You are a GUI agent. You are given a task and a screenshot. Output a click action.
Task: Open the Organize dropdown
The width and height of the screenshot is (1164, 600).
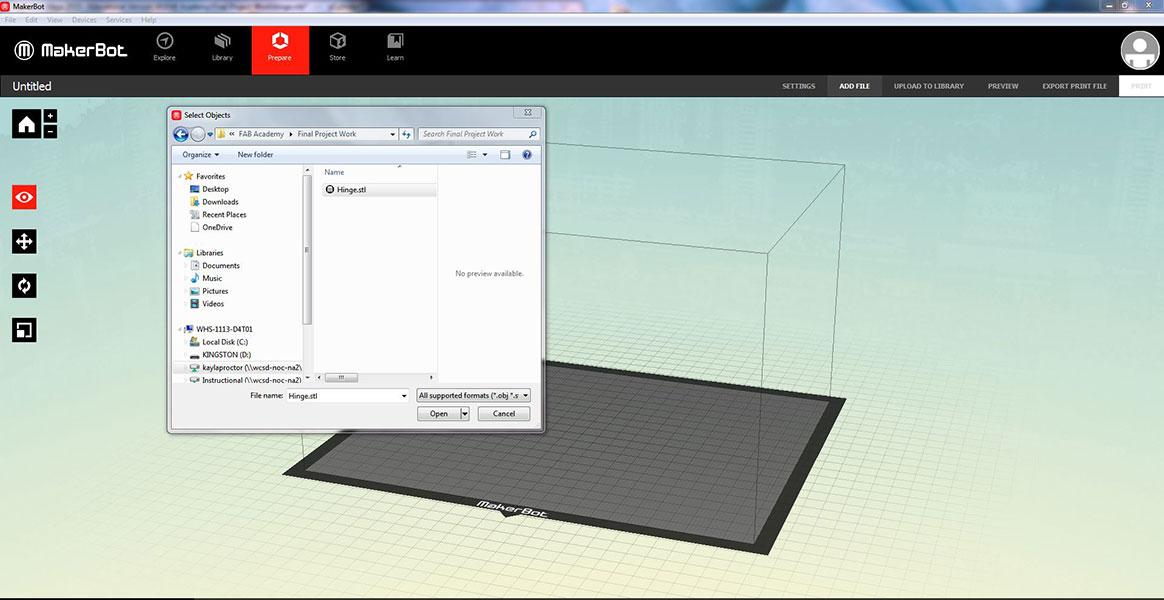(200, 154)
